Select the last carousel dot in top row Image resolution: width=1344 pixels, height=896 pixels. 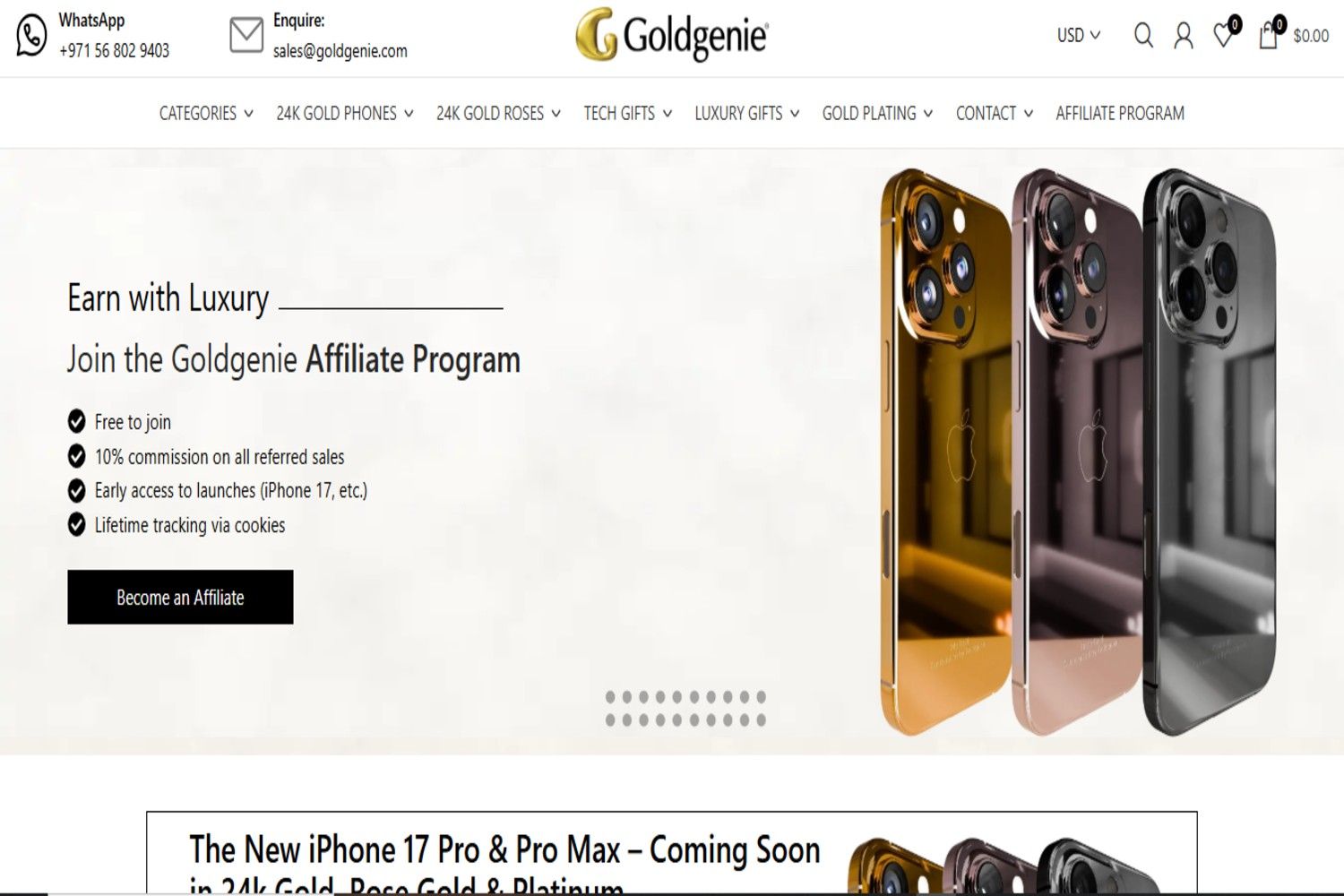[x=761, y=697]
